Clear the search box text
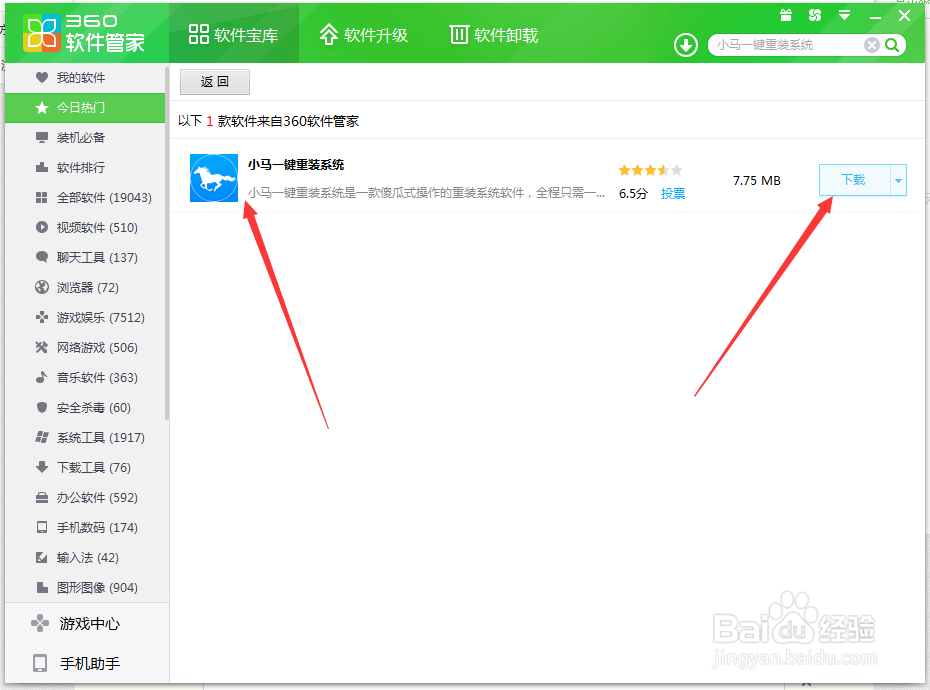The height and width of the screenshot is (690, 930). point(871,45)
